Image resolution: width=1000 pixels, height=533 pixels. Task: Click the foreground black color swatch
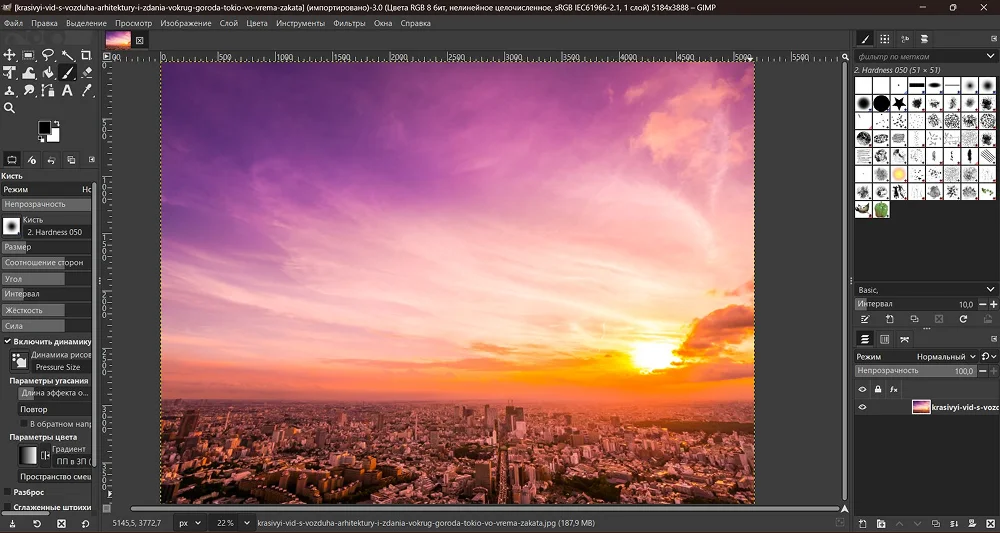click(x=45, y=128)
